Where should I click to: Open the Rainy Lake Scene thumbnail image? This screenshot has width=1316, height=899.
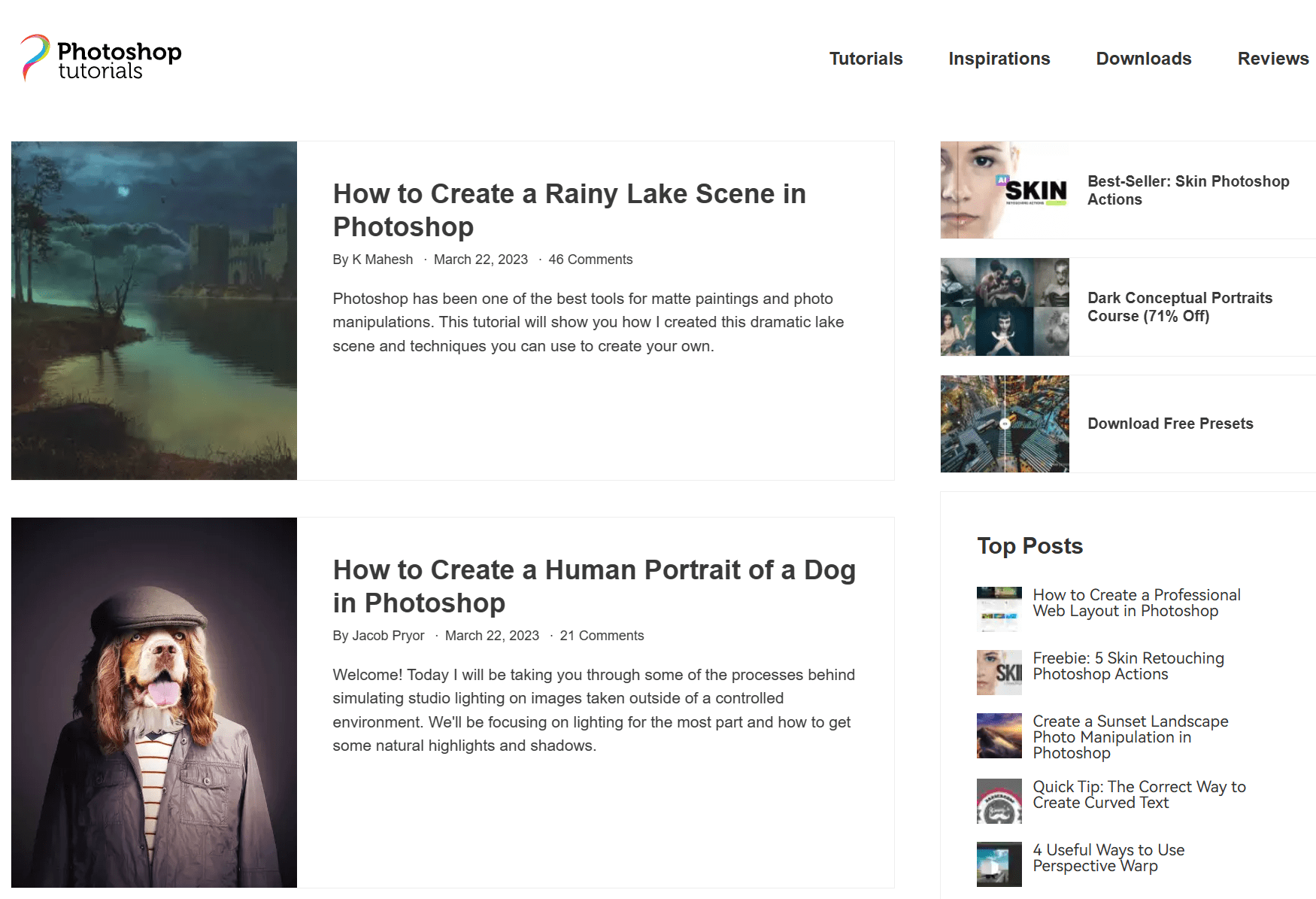[x=154, y=310]
